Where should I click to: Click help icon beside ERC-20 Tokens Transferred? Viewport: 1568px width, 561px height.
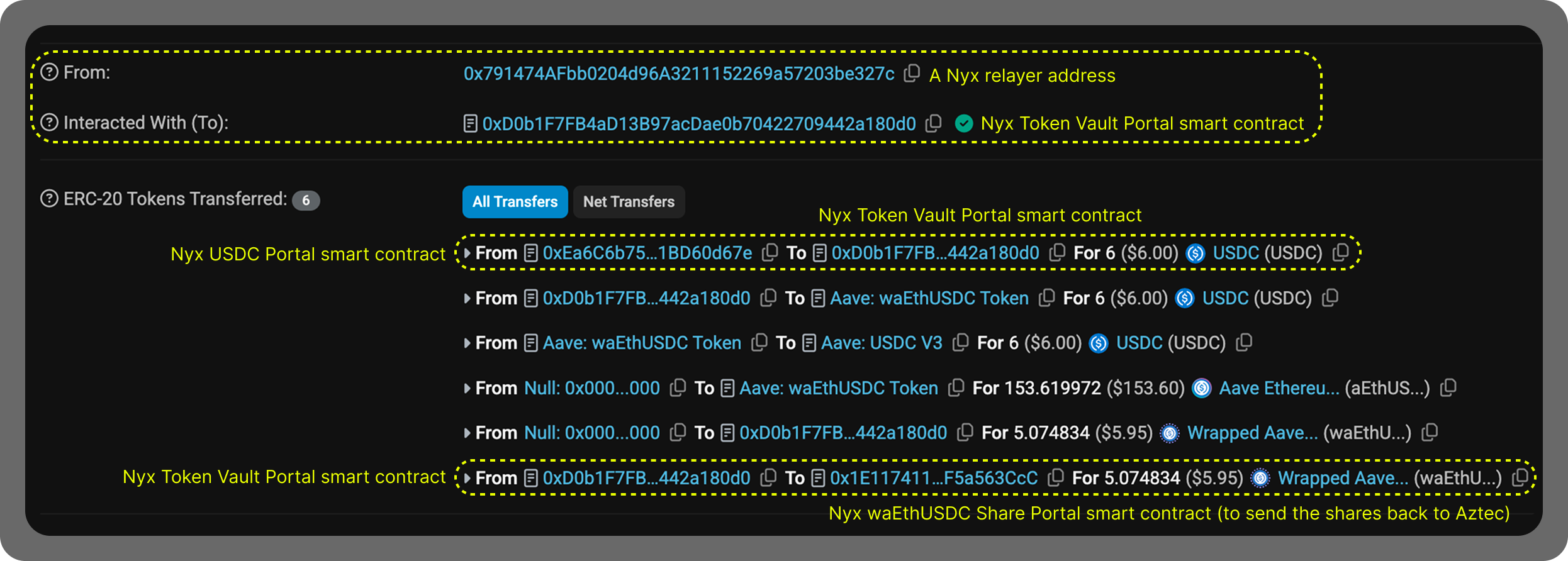[x=49, y=199]
